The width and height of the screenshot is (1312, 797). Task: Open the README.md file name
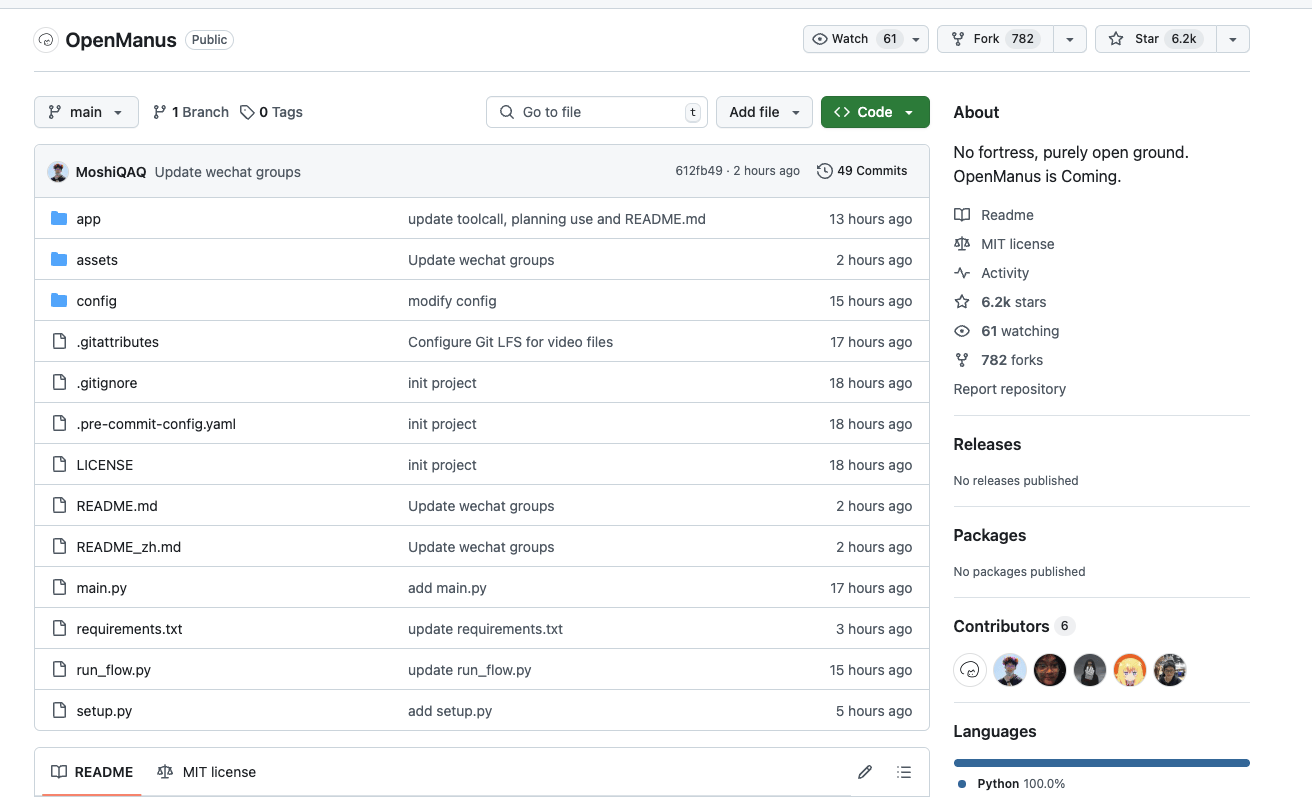click(117, 506)
